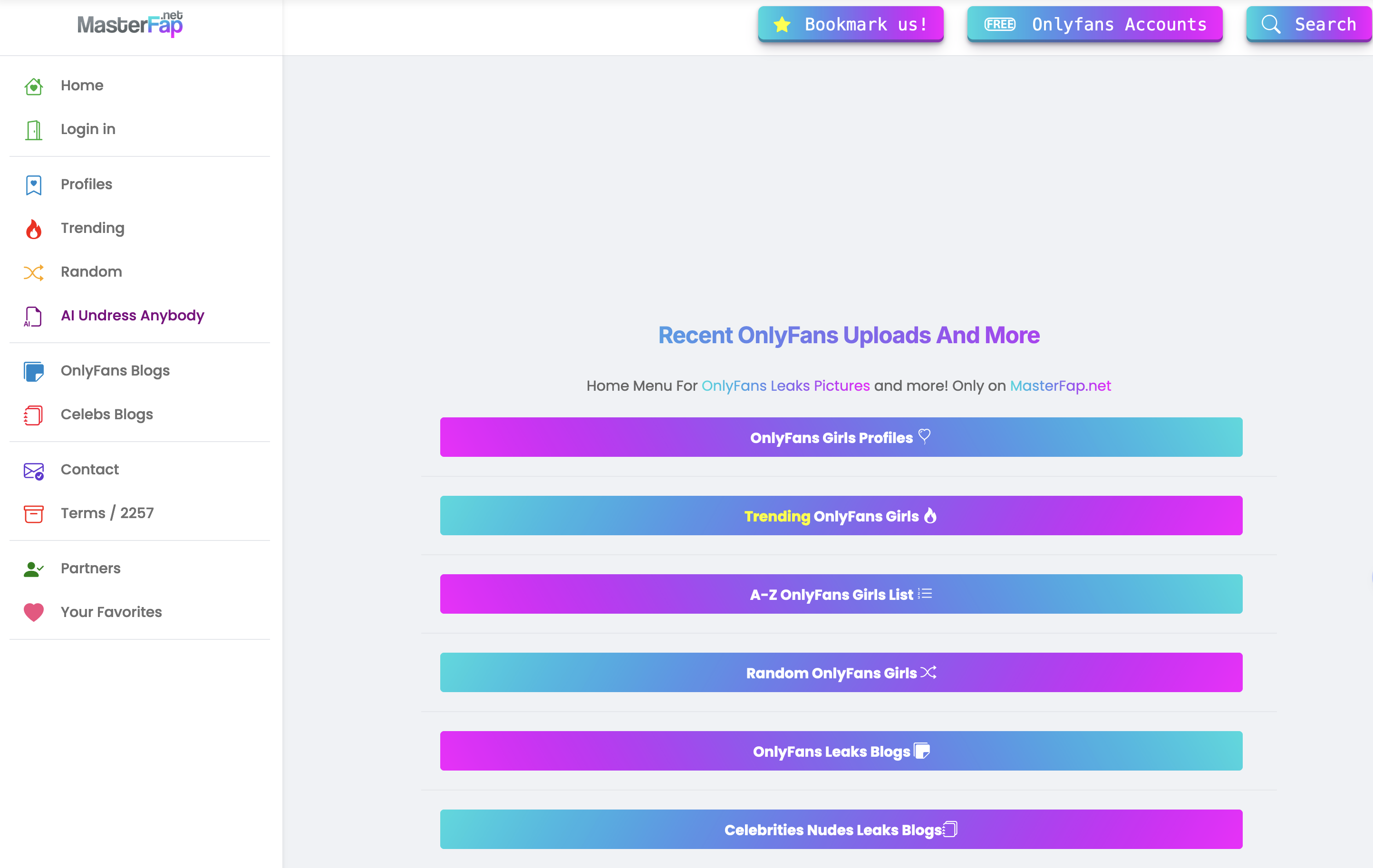Open Terms / 2257 sidebar entry
This screenshot has height=868, width=1373.
point(107,513)
